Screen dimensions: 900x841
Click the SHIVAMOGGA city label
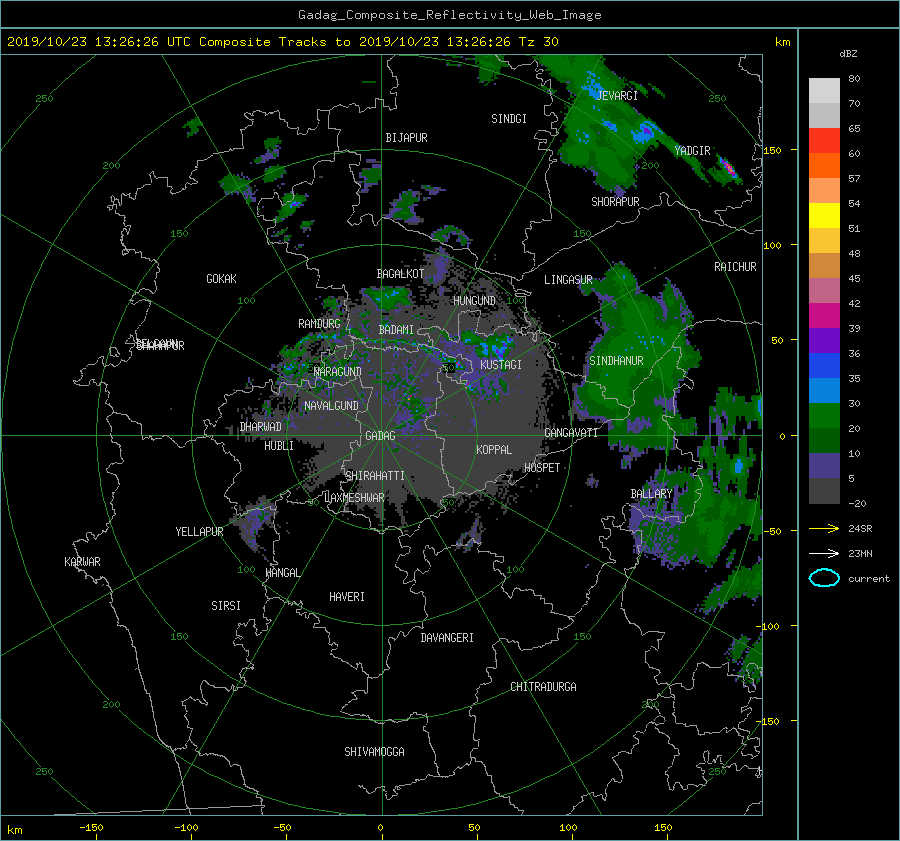(x=374, y=752)
